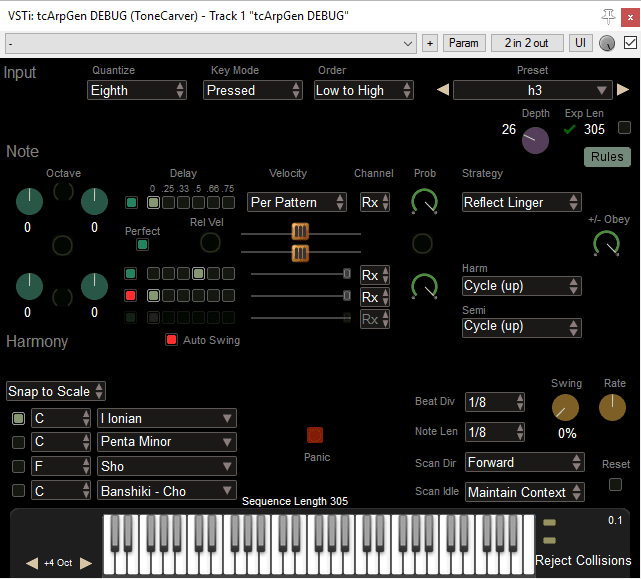Open the Harm Cycle (up) selector
This screenshot has width=641, height=579.
click(x=522, y=286)
